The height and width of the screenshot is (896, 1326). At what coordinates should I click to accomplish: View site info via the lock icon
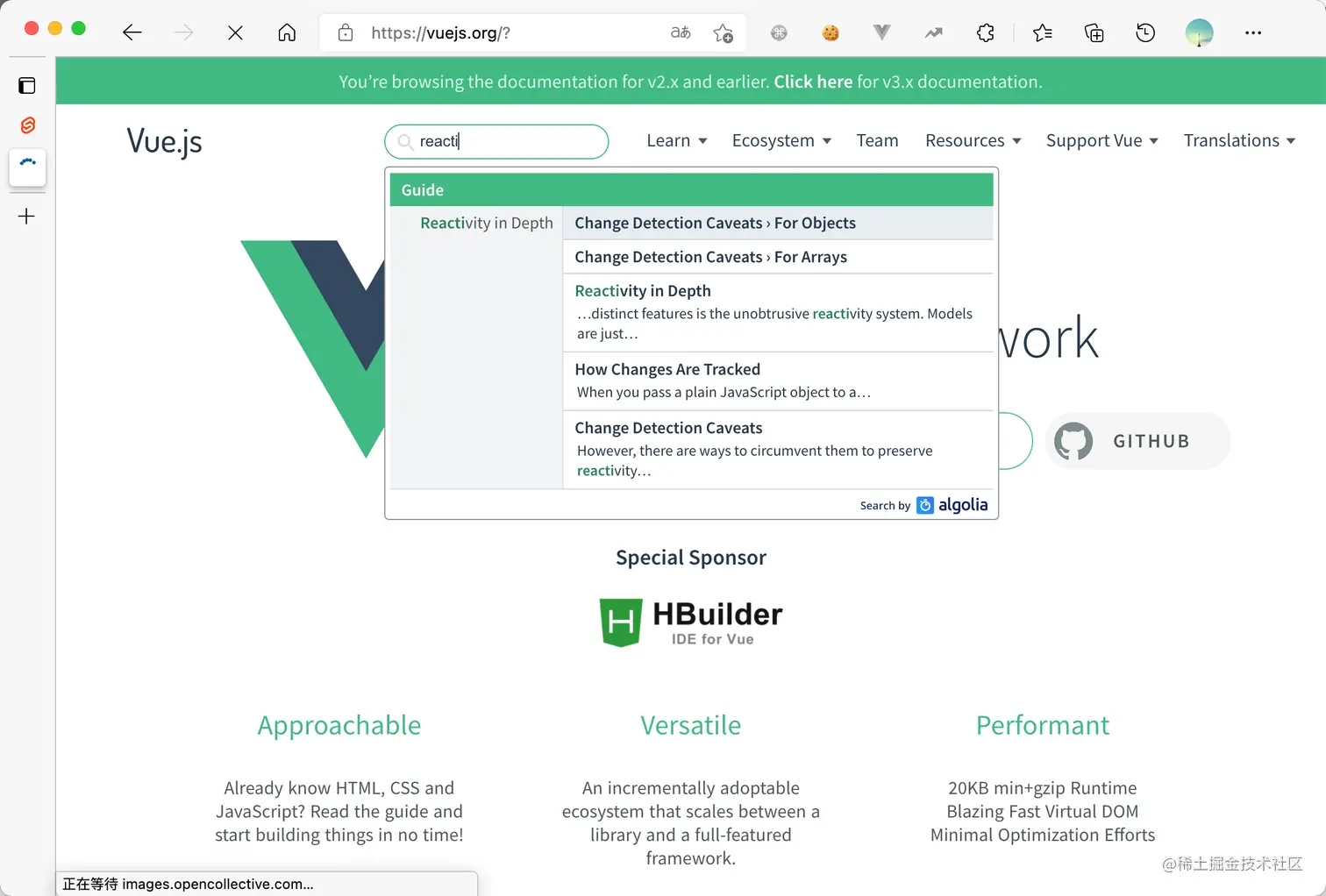pyautogui.click(x=346, y=33)
